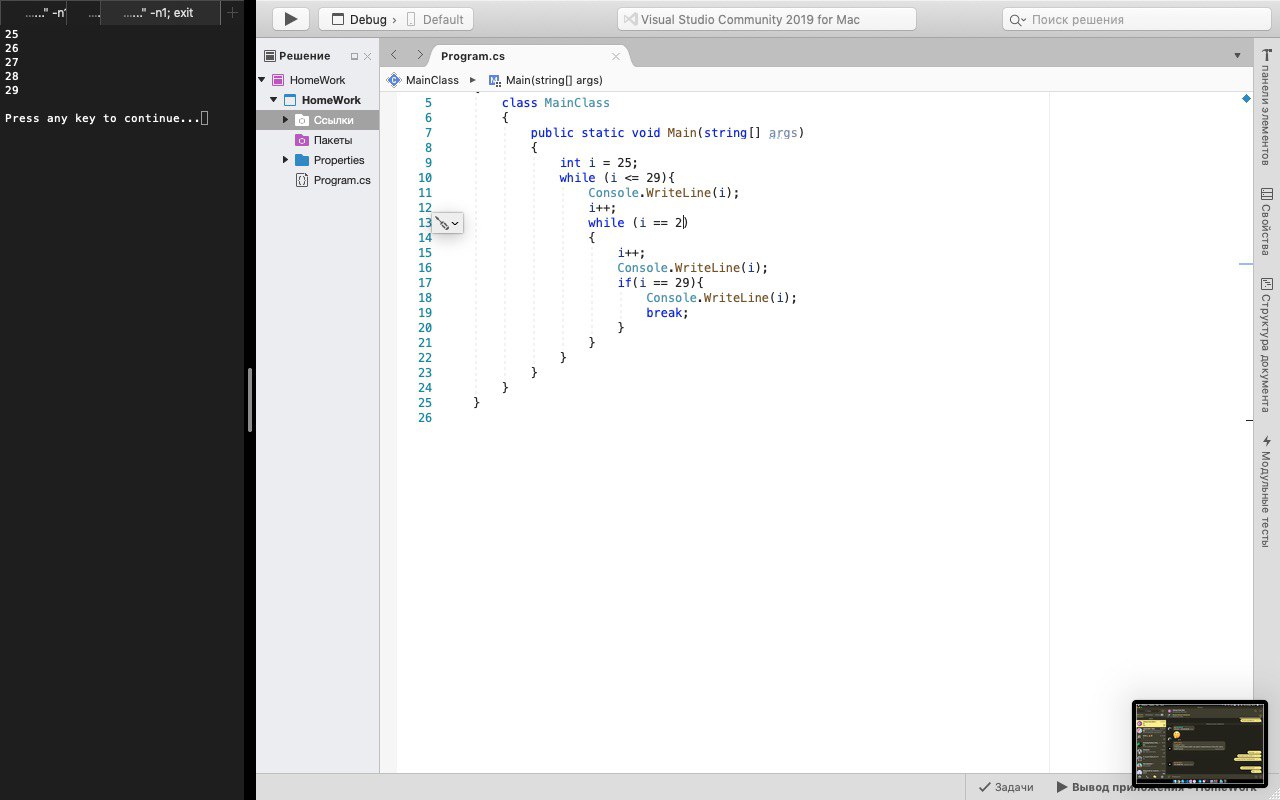The height and width of the screenshot is (800, 1280).
Task: Open the Задачи tasks pad
Action: 1006,787
